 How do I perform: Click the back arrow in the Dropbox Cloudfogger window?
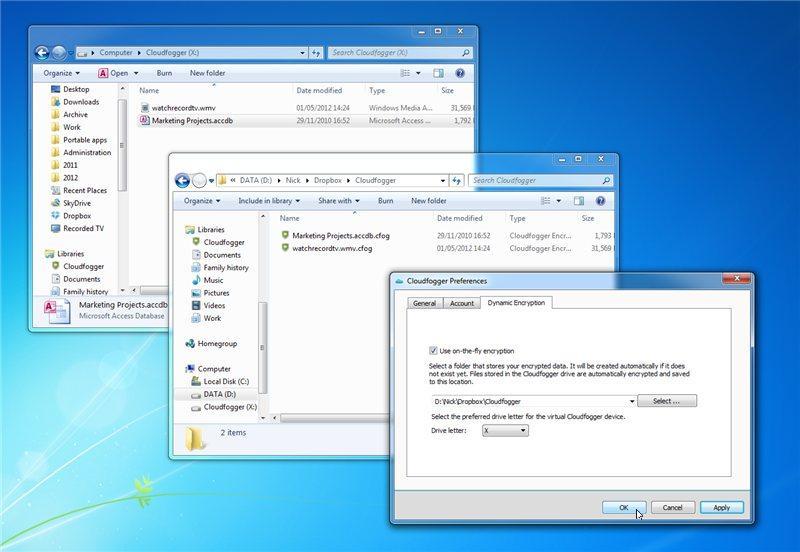coord(182,181)
